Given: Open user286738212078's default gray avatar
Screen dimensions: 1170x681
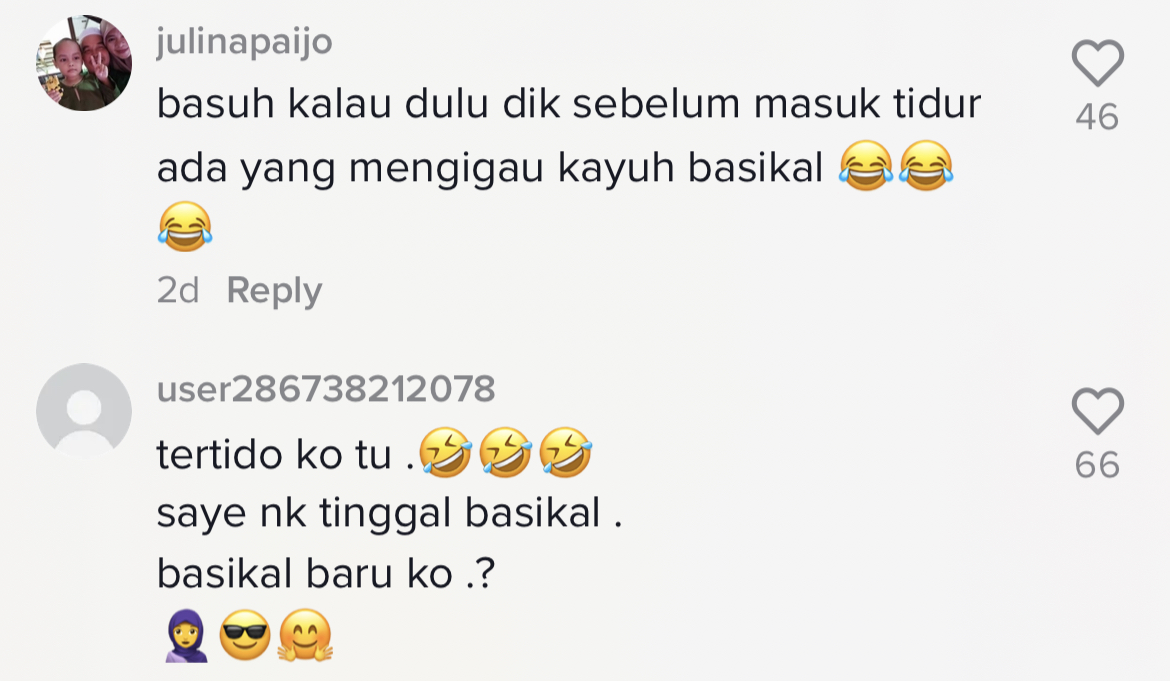Looking at the screenshot, I should click(x=84, y=411).
